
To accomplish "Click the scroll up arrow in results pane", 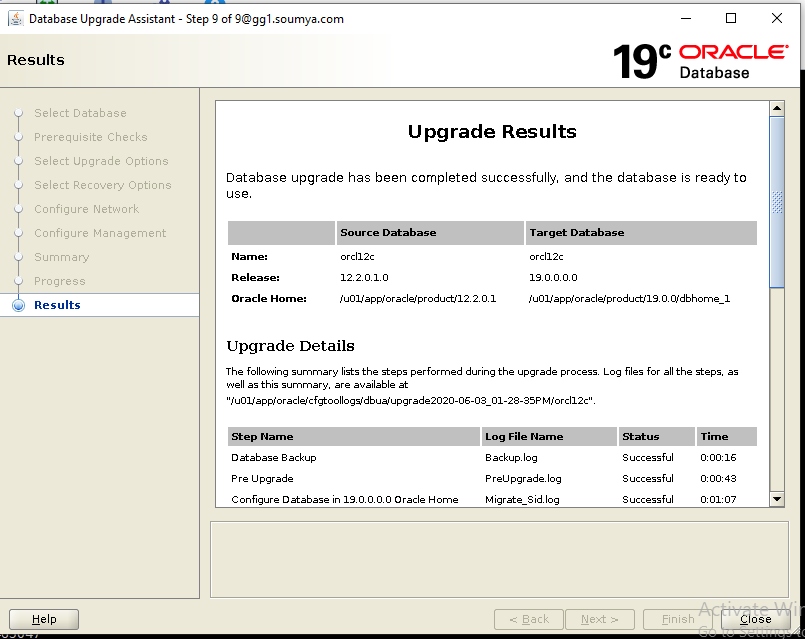I will (x=777, y=108).
